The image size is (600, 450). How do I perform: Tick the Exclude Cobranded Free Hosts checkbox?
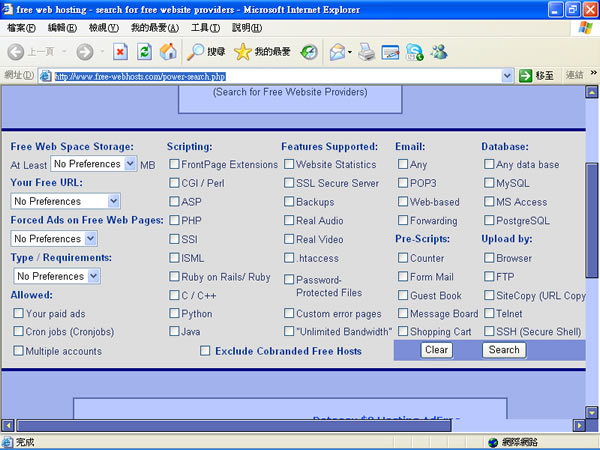pyautogui.click(x=205, y=351)
